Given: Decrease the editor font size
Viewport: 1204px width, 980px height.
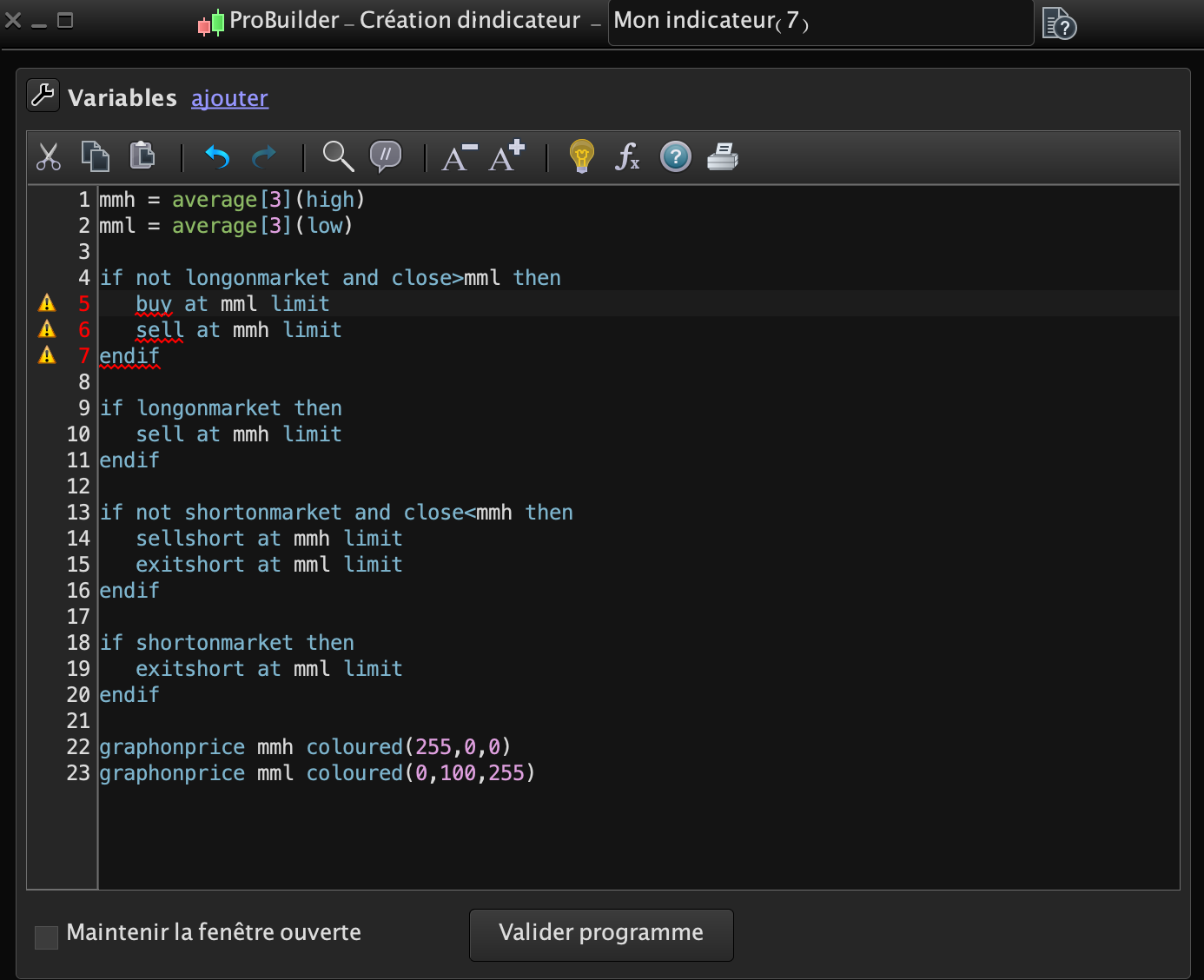Looking at the screenshot, I should (460, 157).
